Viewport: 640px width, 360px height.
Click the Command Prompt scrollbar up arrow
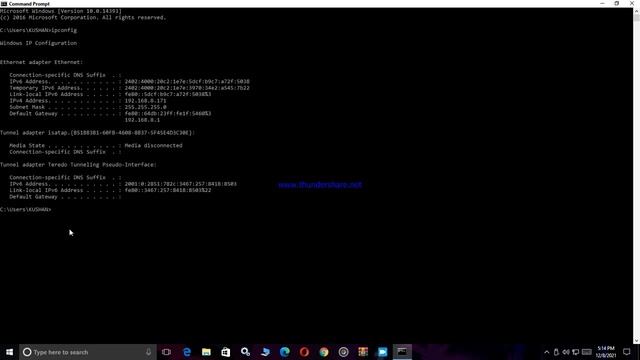tap(636, 11)
